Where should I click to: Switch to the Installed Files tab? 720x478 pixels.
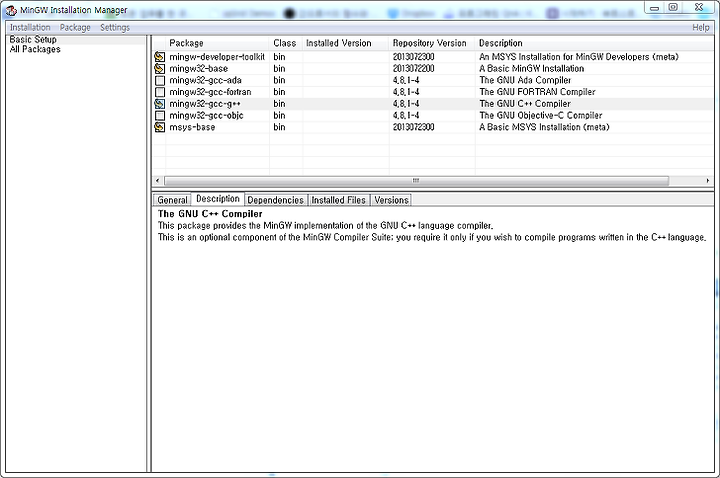click(x=338, y=200)
